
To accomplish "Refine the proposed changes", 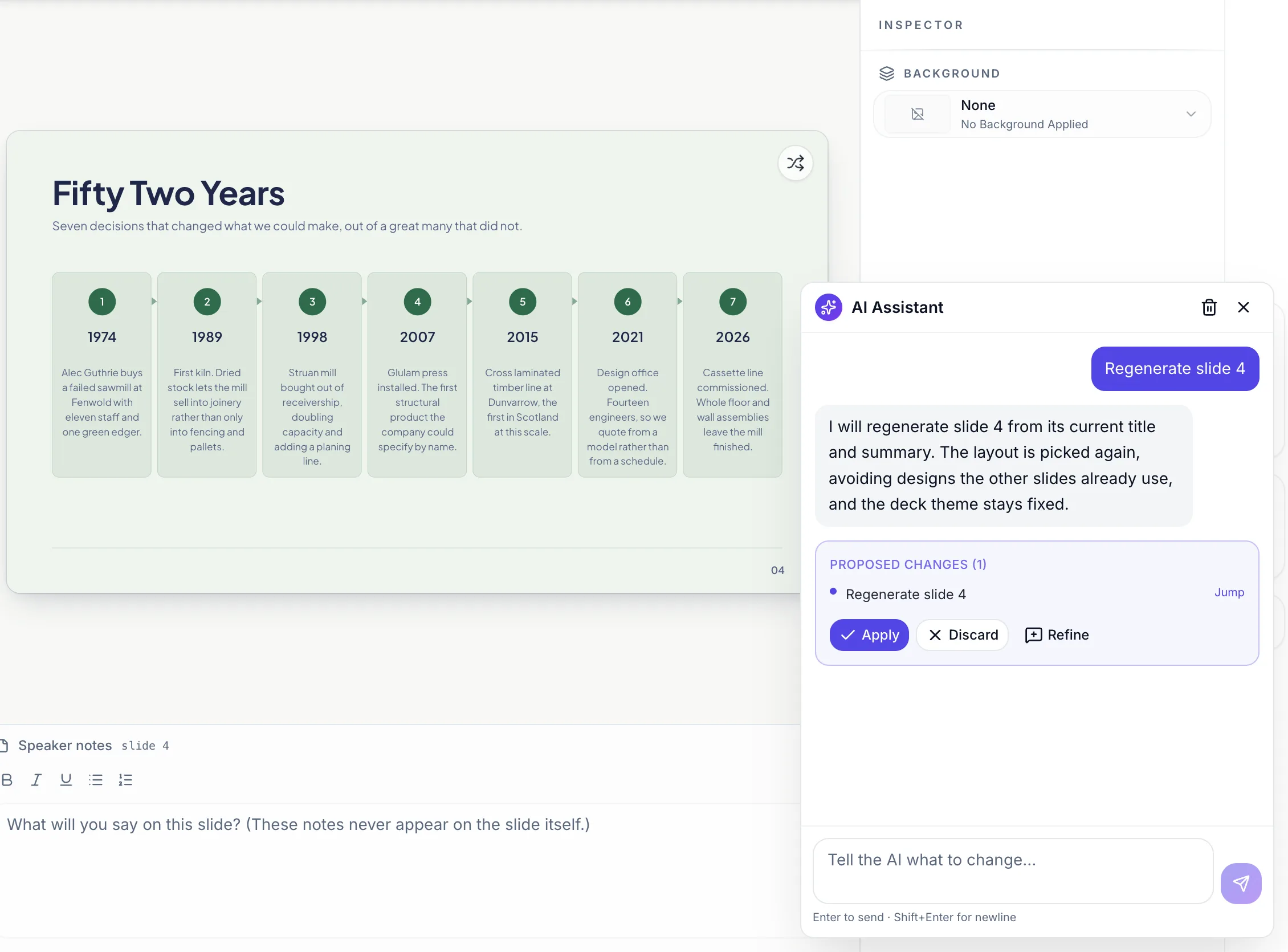I will [x=1057, y=634].
